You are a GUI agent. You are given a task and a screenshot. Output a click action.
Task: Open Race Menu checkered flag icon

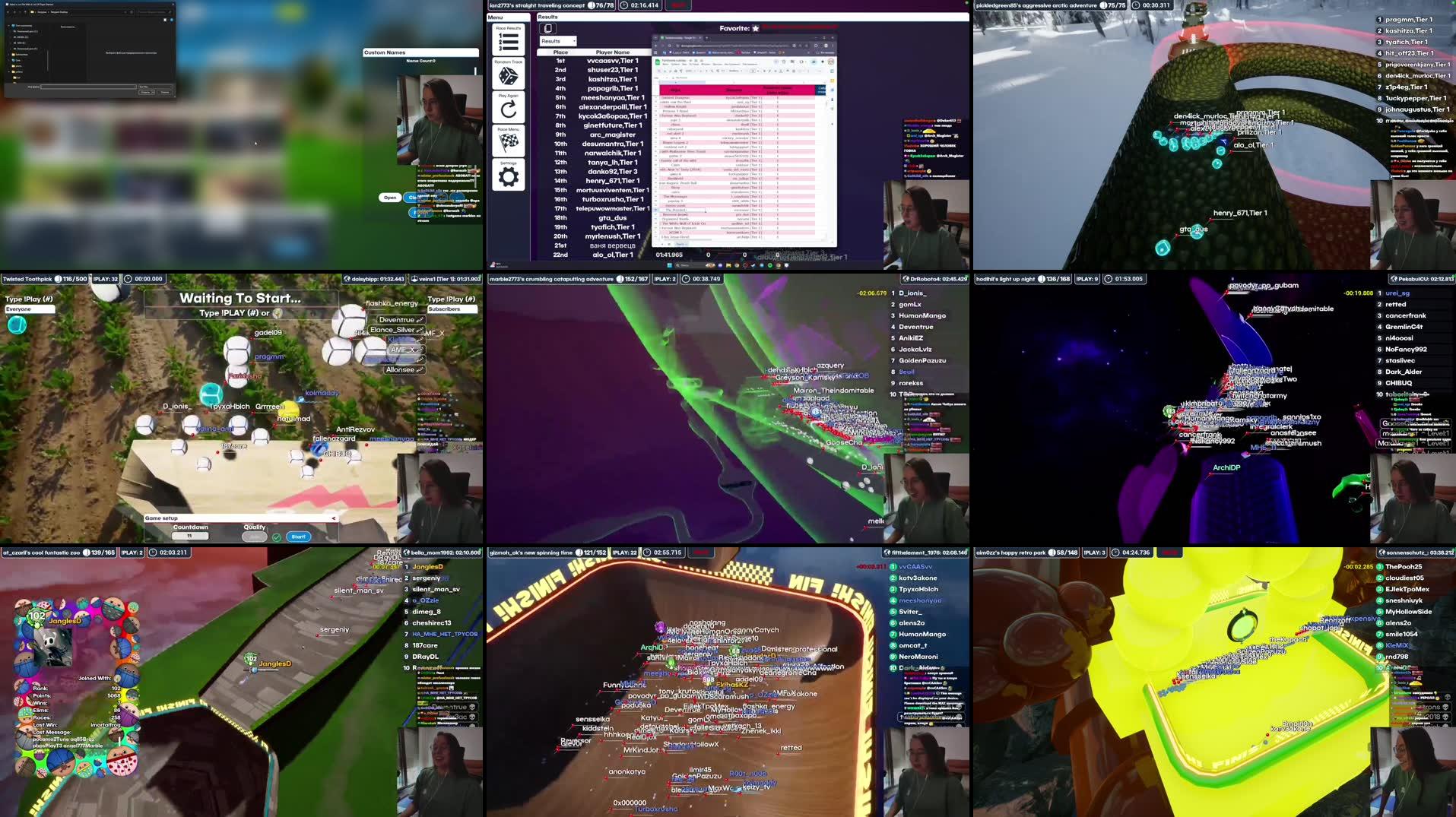508,142
